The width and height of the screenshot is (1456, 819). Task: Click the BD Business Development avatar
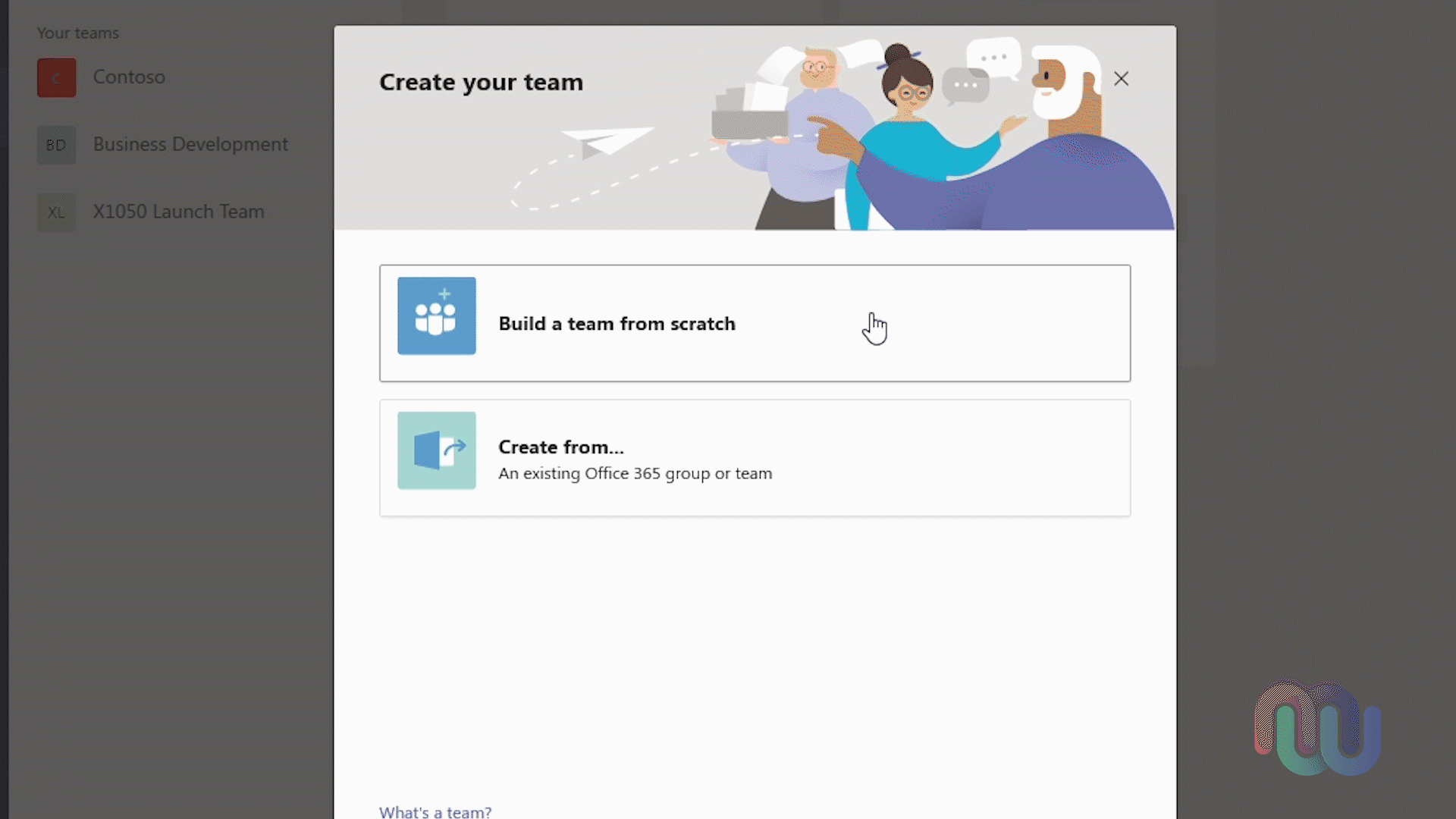click(57, 145)
